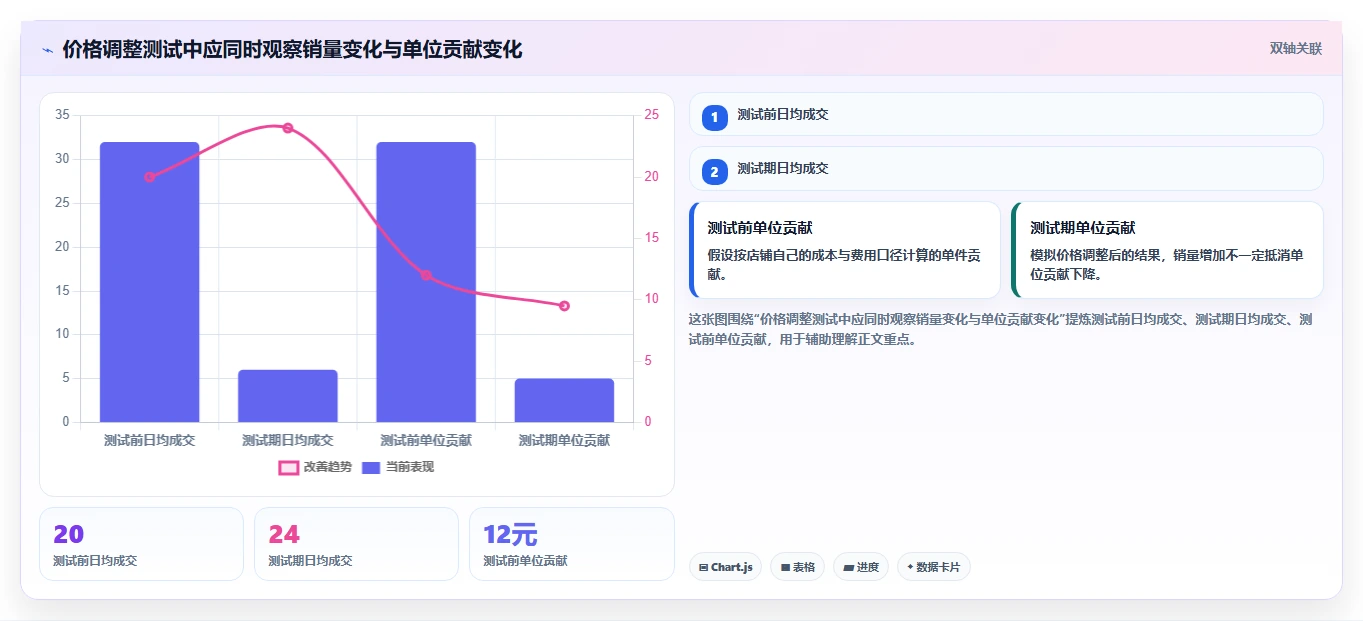Click the description starting 模拟价格调整后的结果
The width and height of the screenshot is (1363, 621).
[1167, 265]
